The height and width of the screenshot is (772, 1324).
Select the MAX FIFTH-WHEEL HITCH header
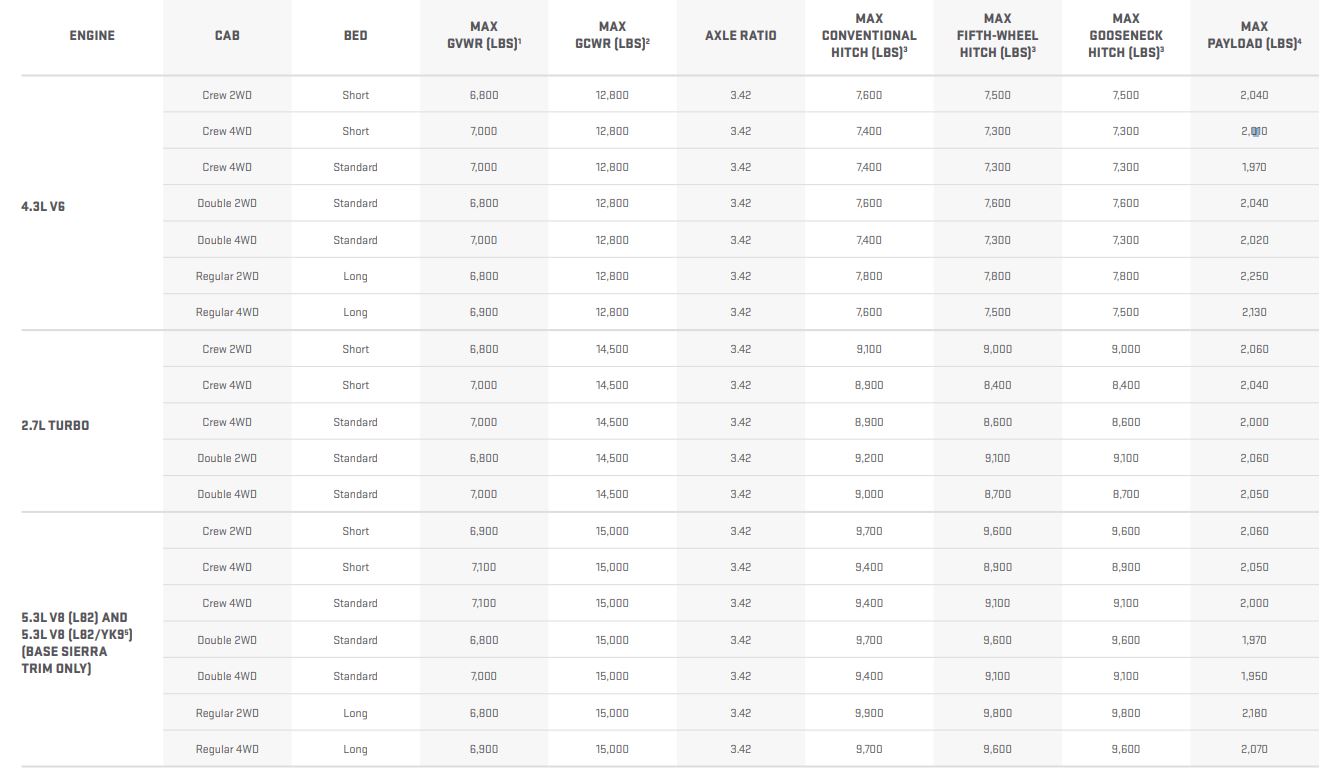pos(997,35)
